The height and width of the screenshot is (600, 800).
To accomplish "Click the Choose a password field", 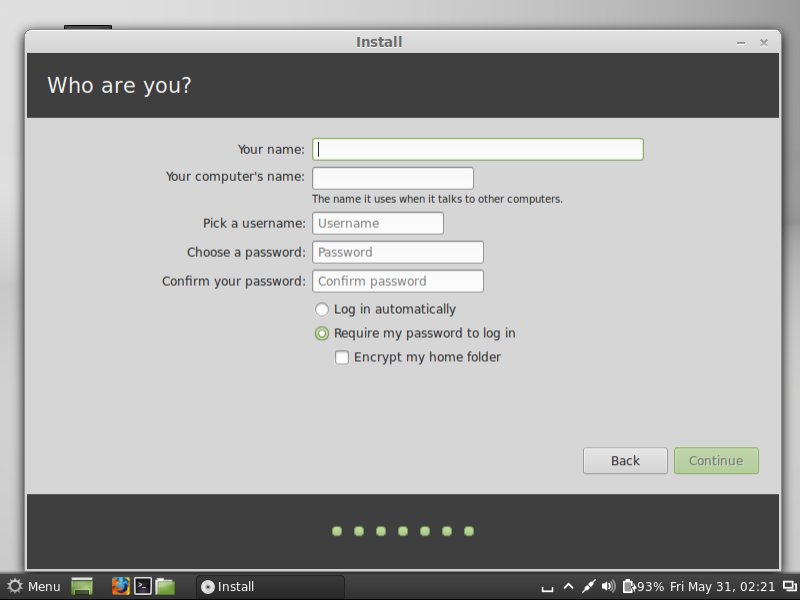I will coord(397,252).
